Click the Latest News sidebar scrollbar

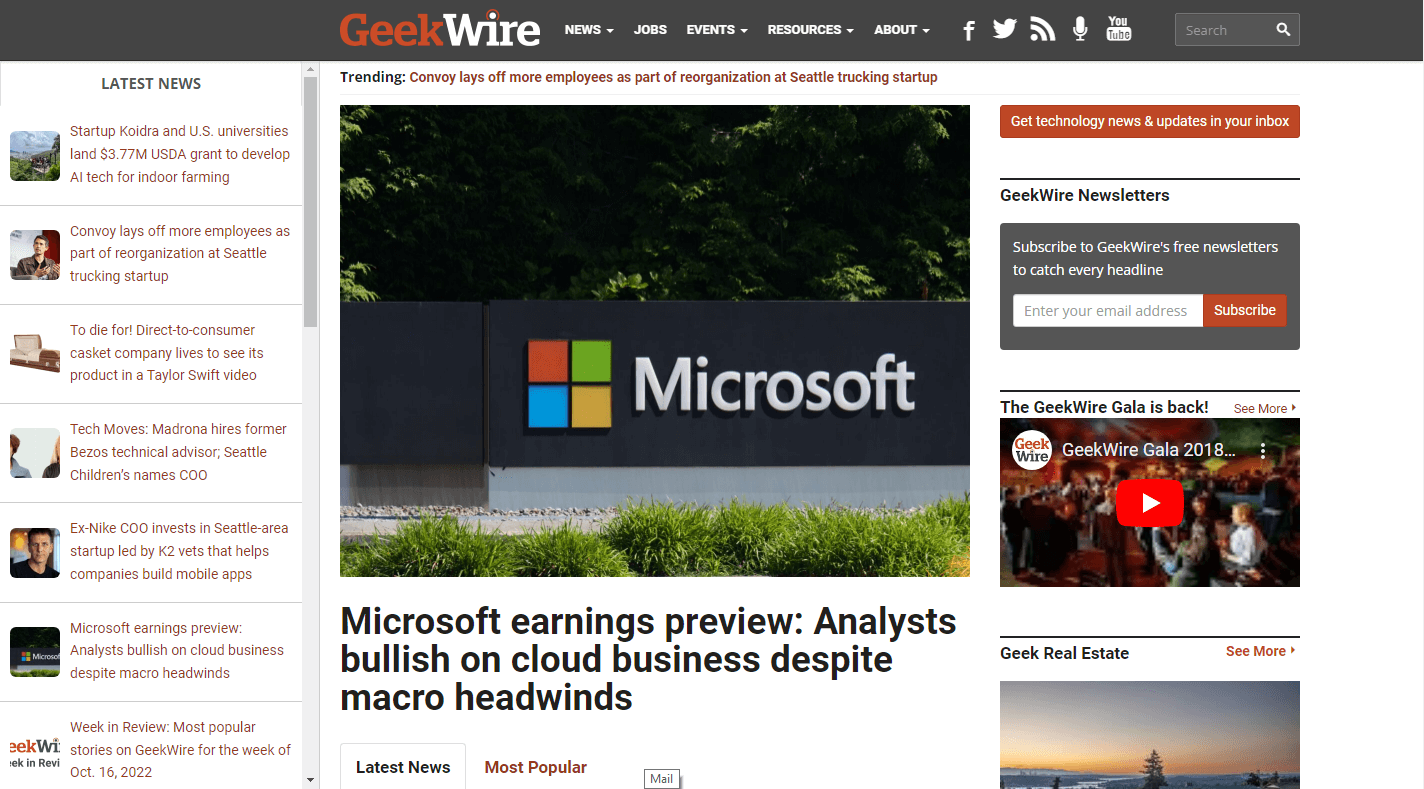coord(310,200)
